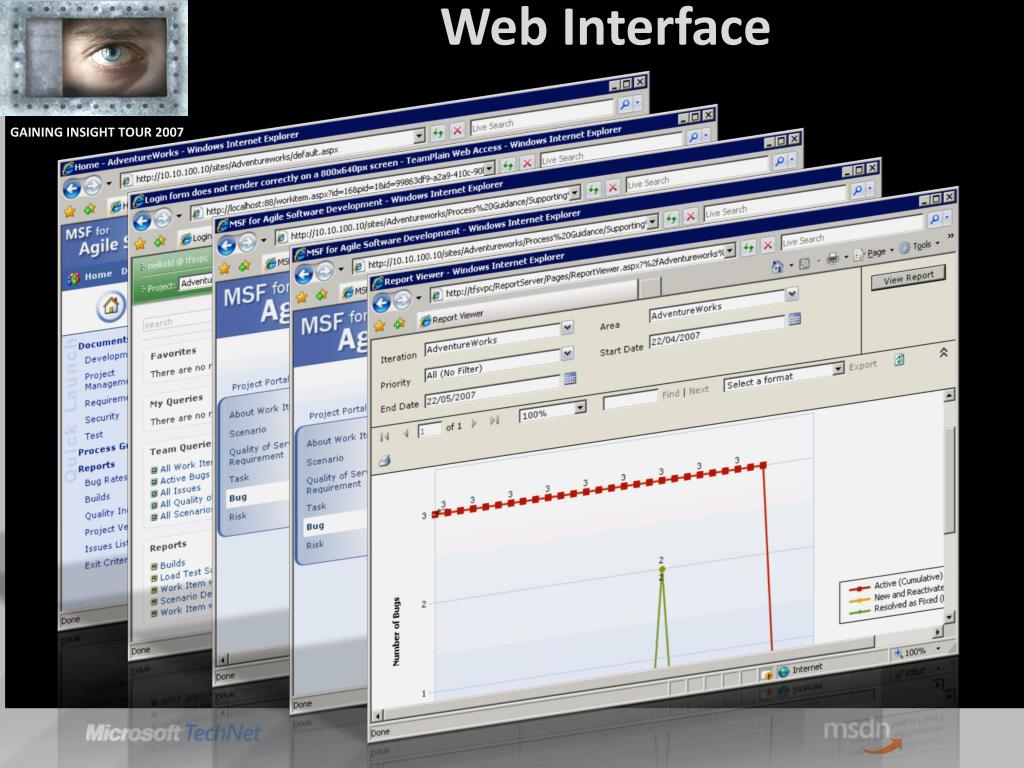Open the Tools menu in IE toolbar
This screenshot has height=768, width=1024.
[x=920, y=246]
